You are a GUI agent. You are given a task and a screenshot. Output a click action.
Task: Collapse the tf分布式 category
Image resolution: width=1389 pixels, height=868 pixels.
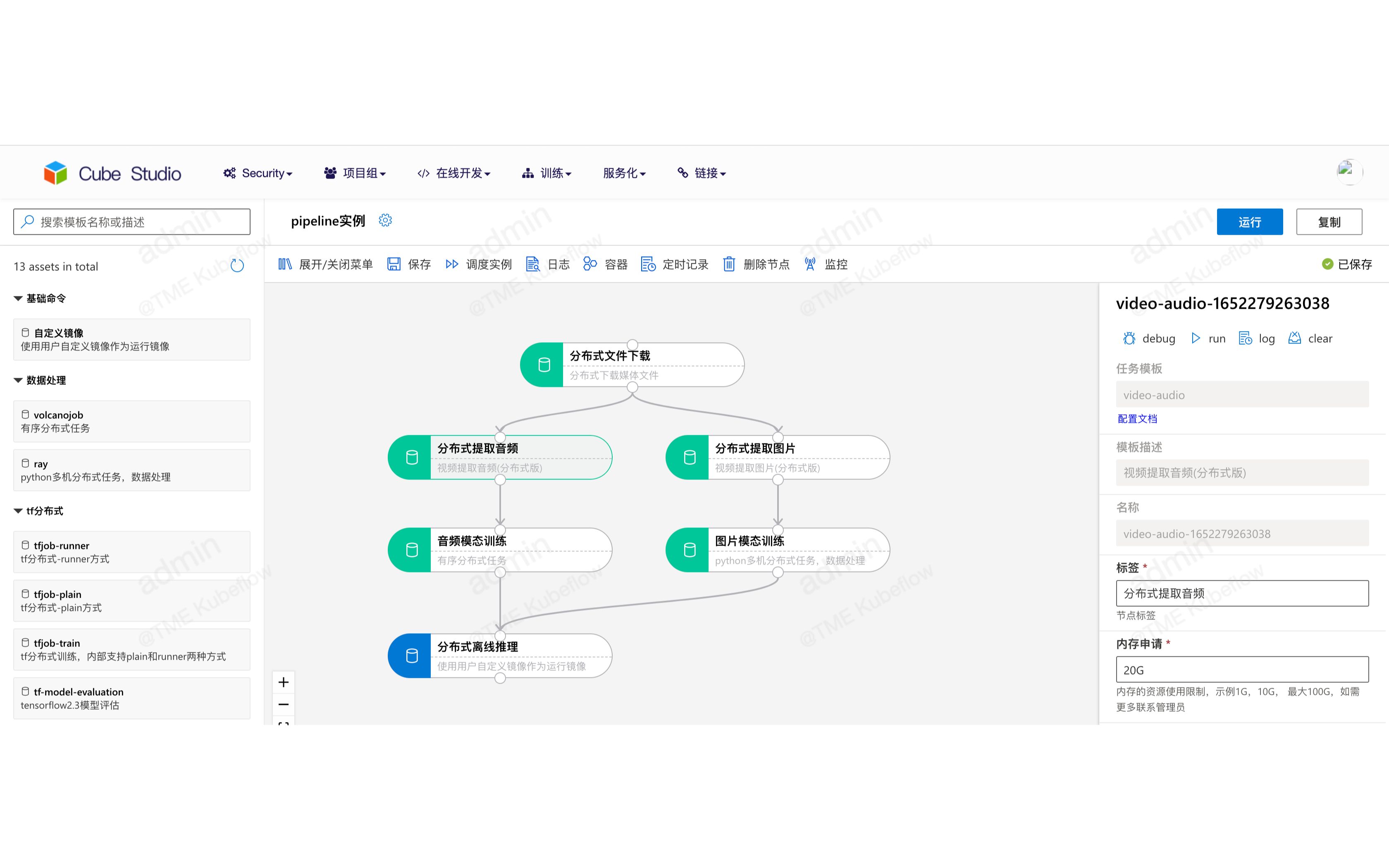[x=18, y=511]
